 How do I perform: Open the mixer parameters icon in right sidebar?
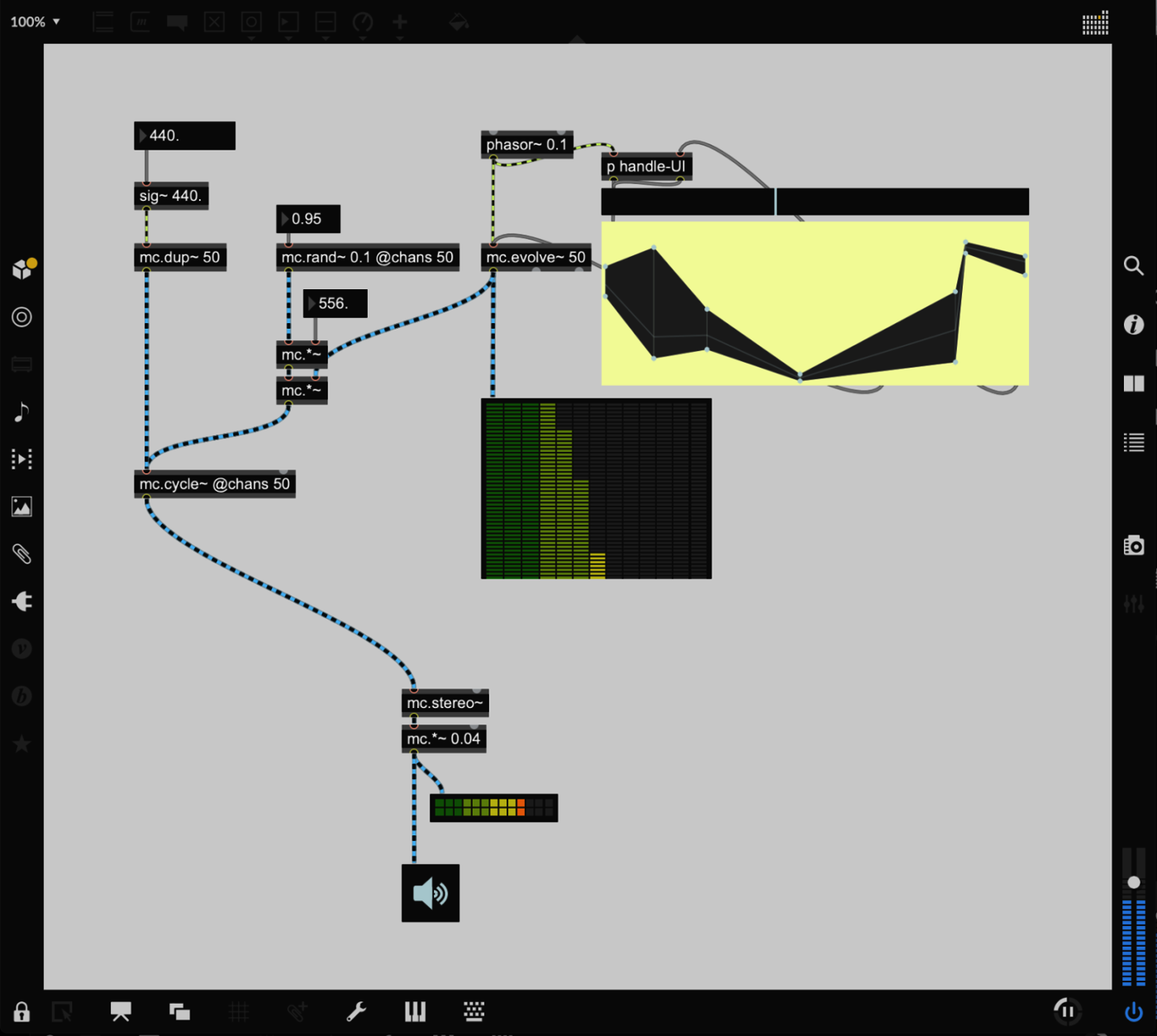pos(1134,604)
